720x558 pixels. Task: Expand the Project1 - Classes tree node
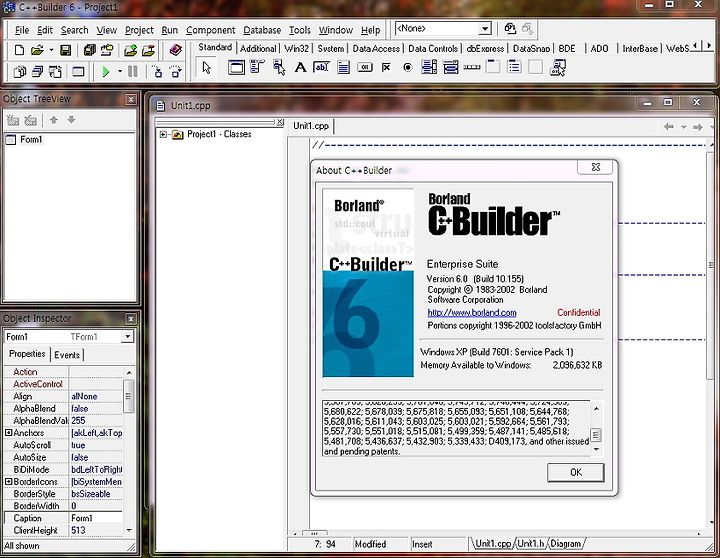(163, 135)
